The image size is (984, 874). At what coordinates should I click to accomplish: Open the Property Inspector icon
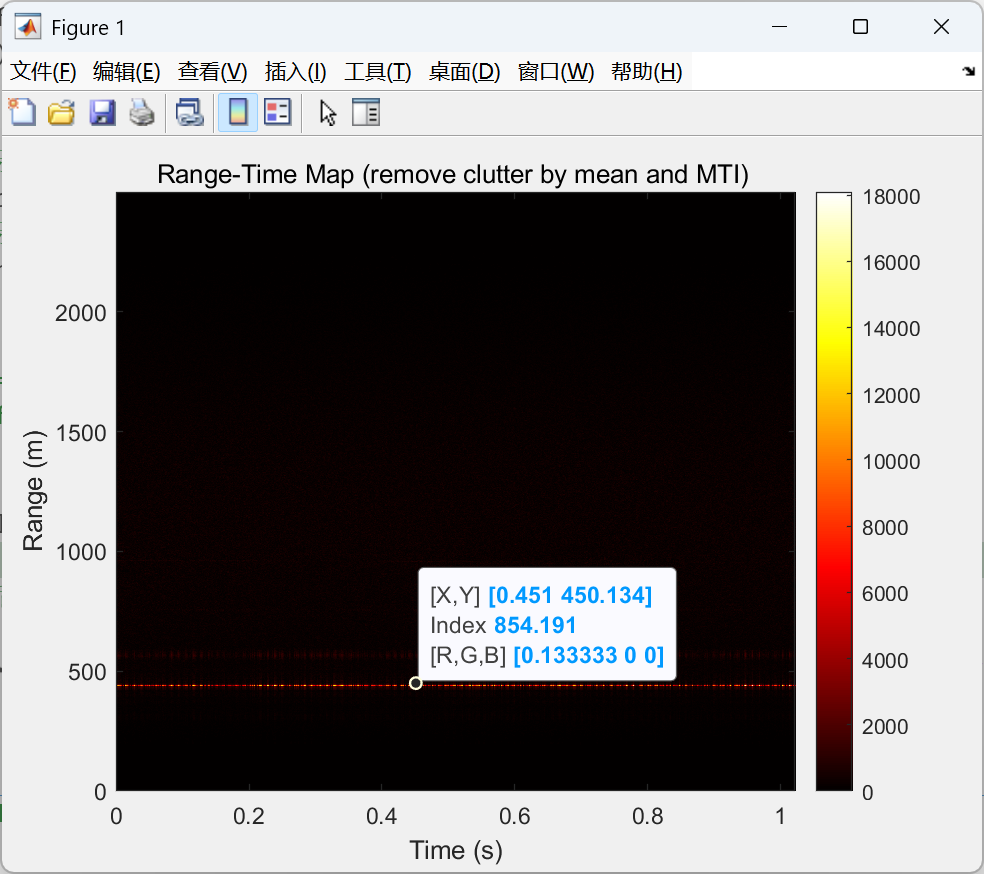click(366, 113)
